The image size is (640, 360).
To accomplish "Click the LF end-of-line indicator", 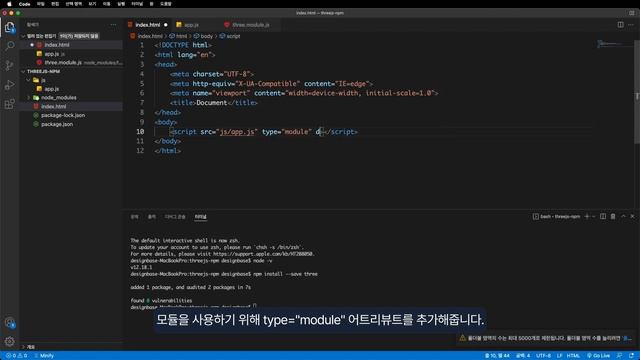I will click(x=559, y=356).
